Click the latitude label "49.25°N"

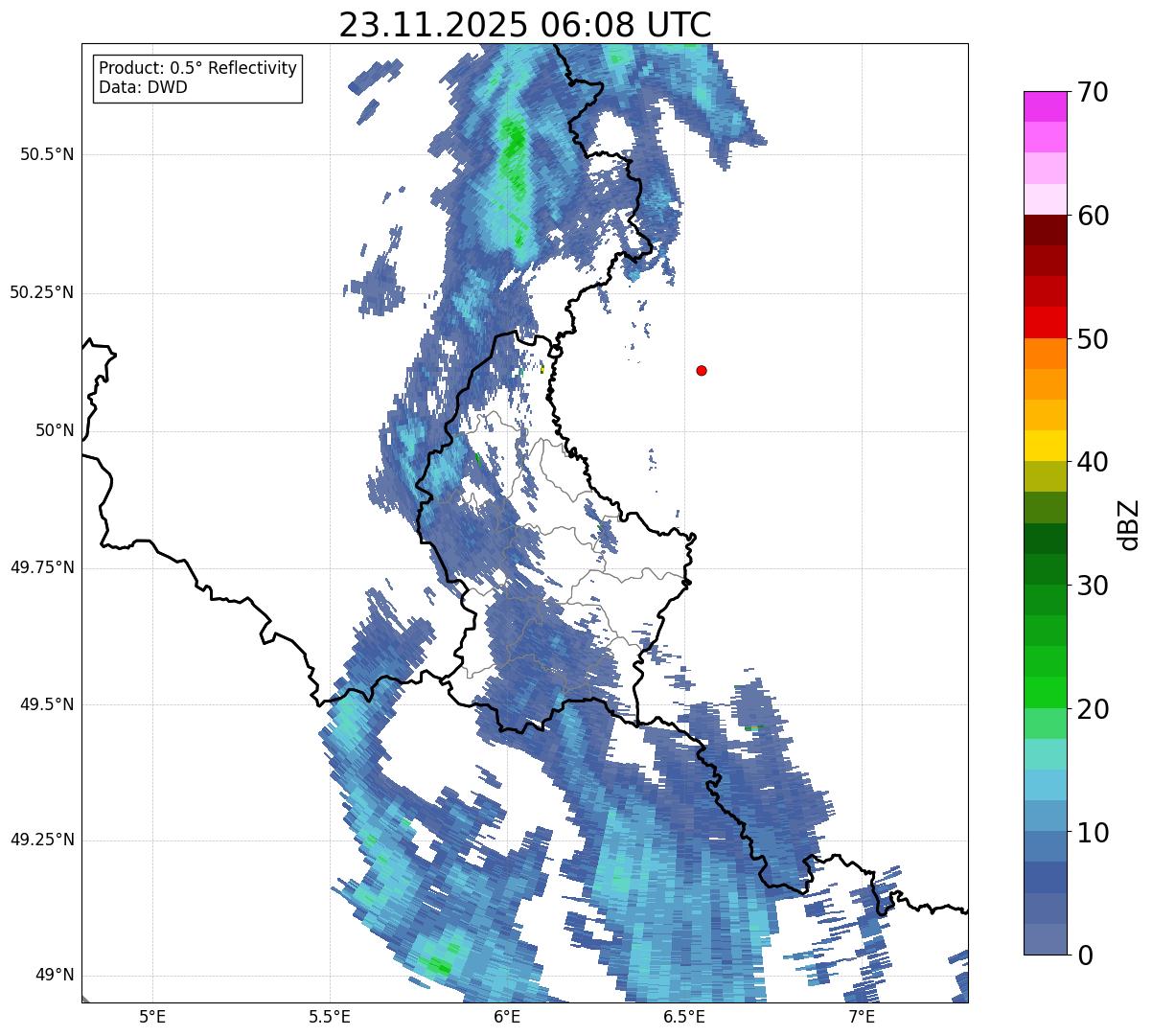[x=42, y=840]
